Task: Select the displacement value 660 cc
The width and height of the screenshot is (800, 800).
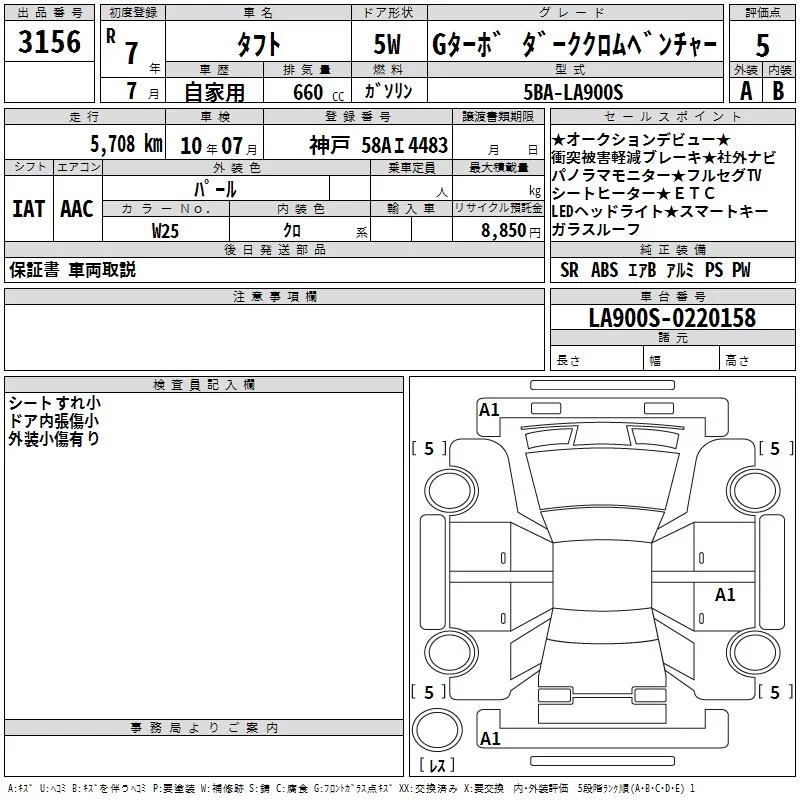Action: point(318,93)
